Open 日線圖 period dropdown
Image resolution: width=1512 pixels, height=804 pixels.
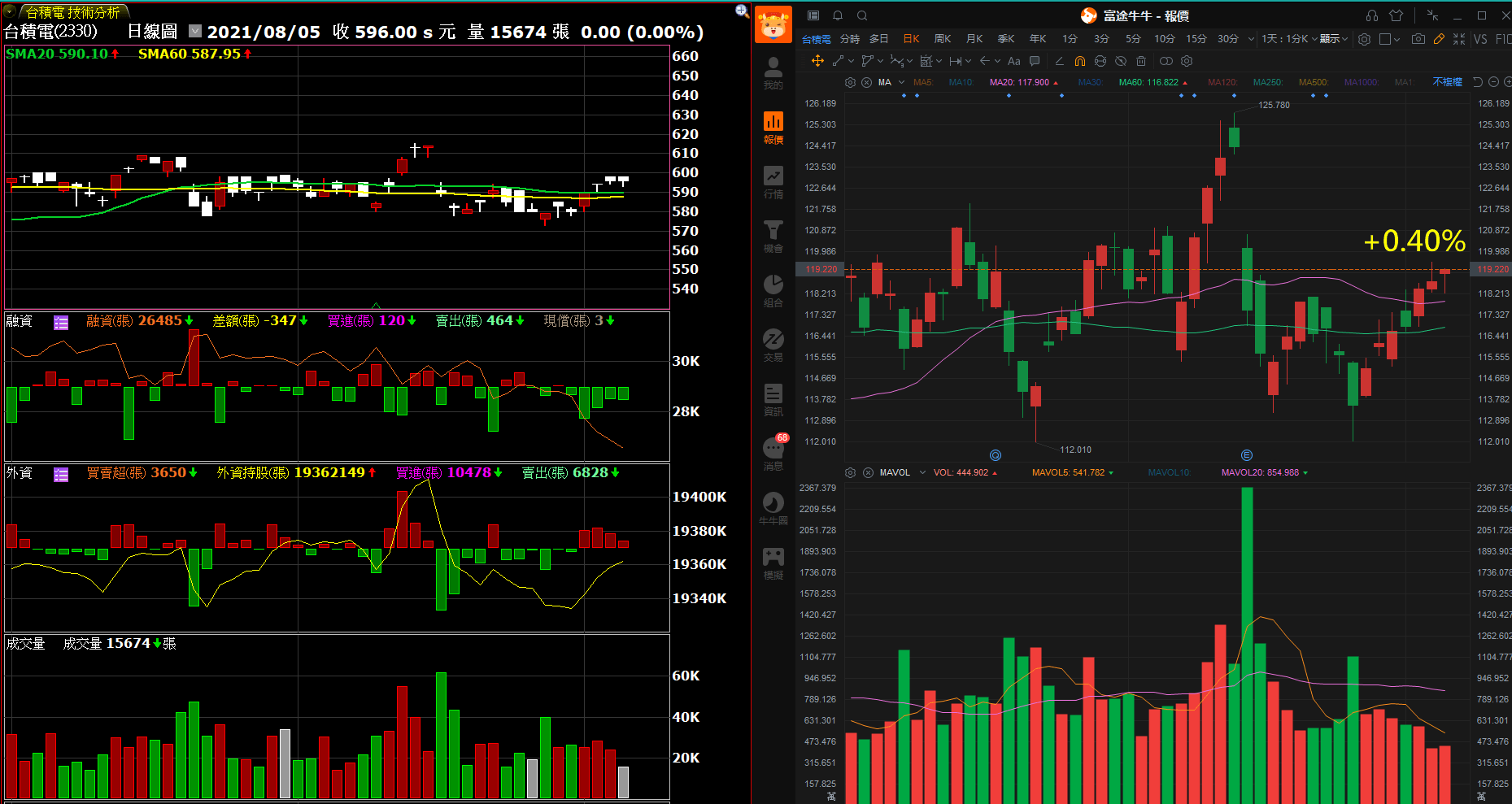(x=195, y=31)
